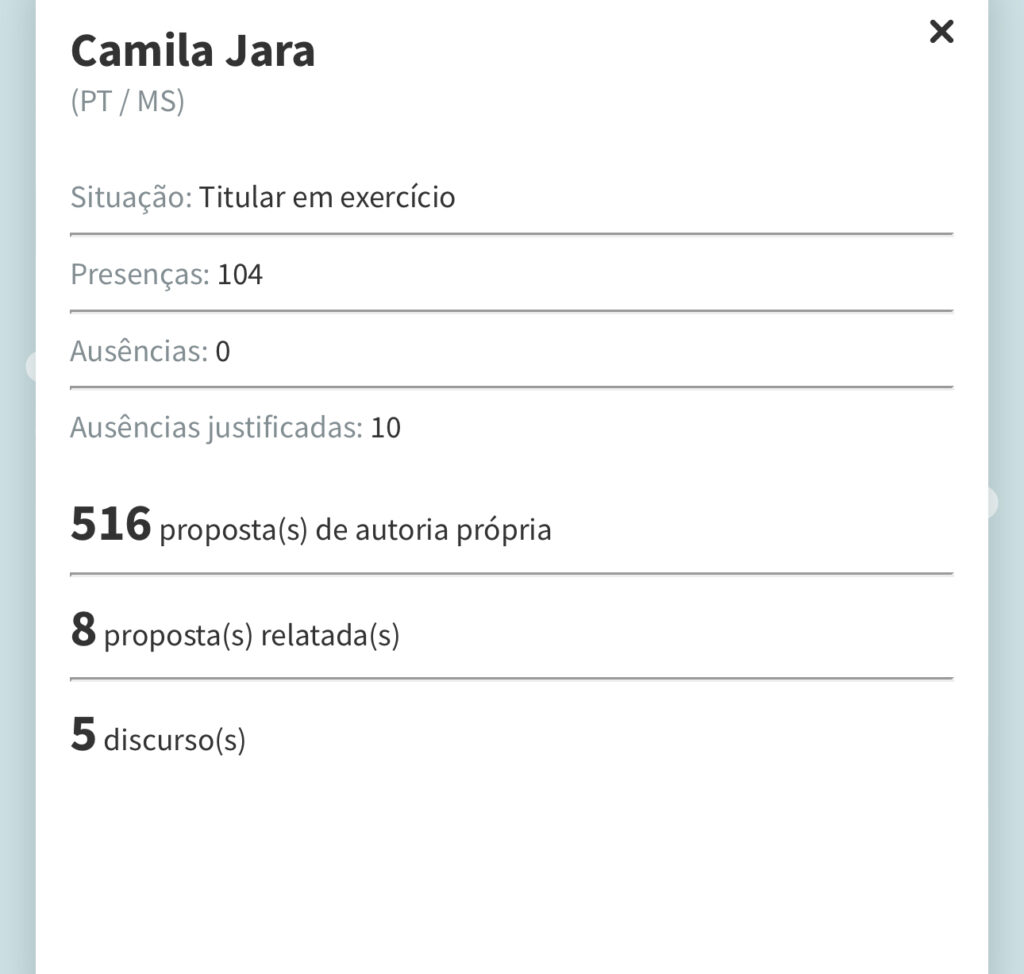The width and height of the screenshot is (1024, 974).
Task: Click proposta(s) de autoria própria text
Action: pos(355,530)
